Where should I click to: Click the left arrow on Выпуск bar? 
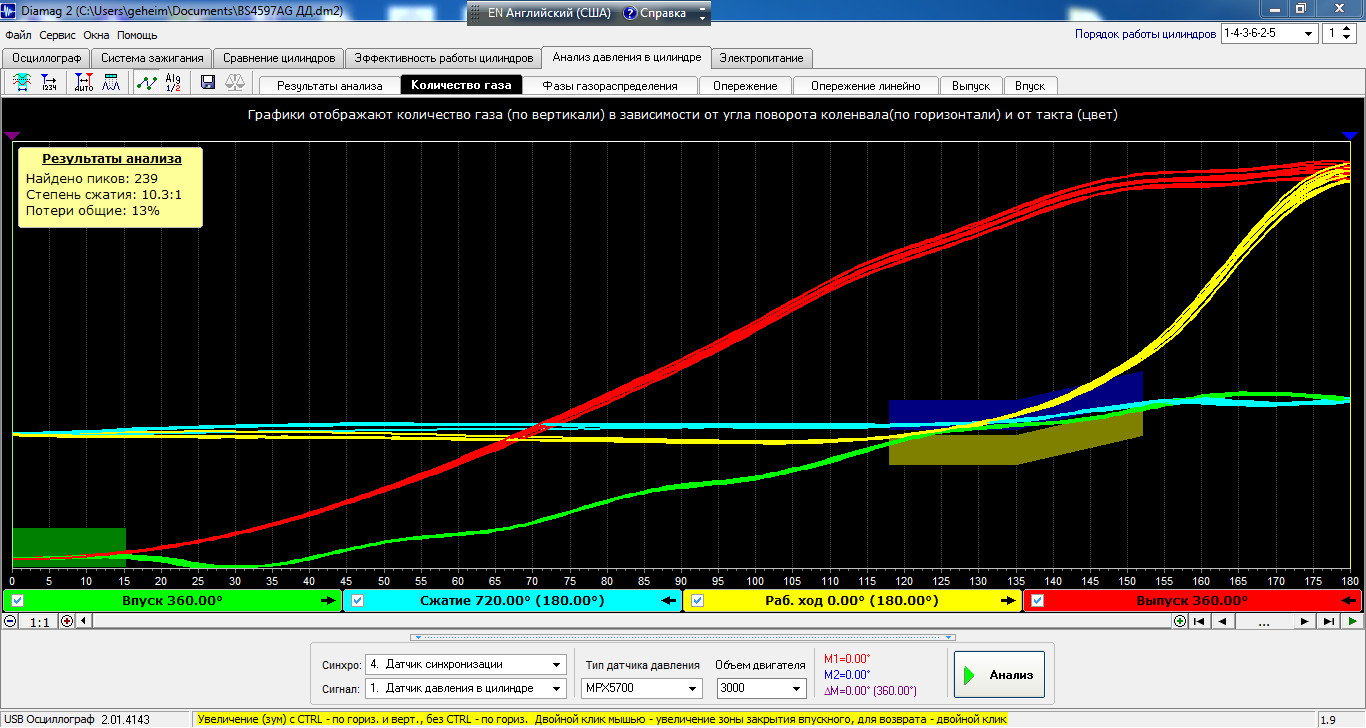pos(1348,601)
